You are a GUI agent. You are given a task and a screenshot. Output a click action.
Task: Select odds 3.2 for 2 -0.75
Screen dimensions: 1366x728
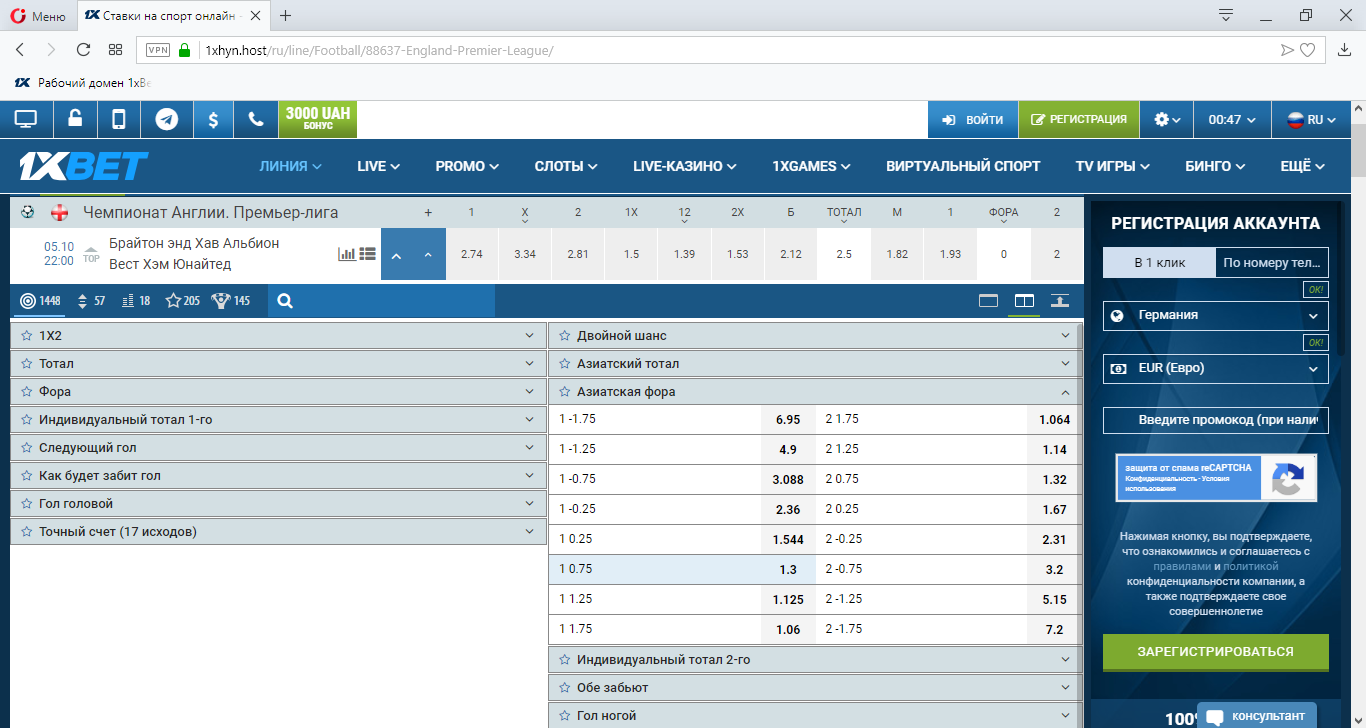[x=1054, y=570]
